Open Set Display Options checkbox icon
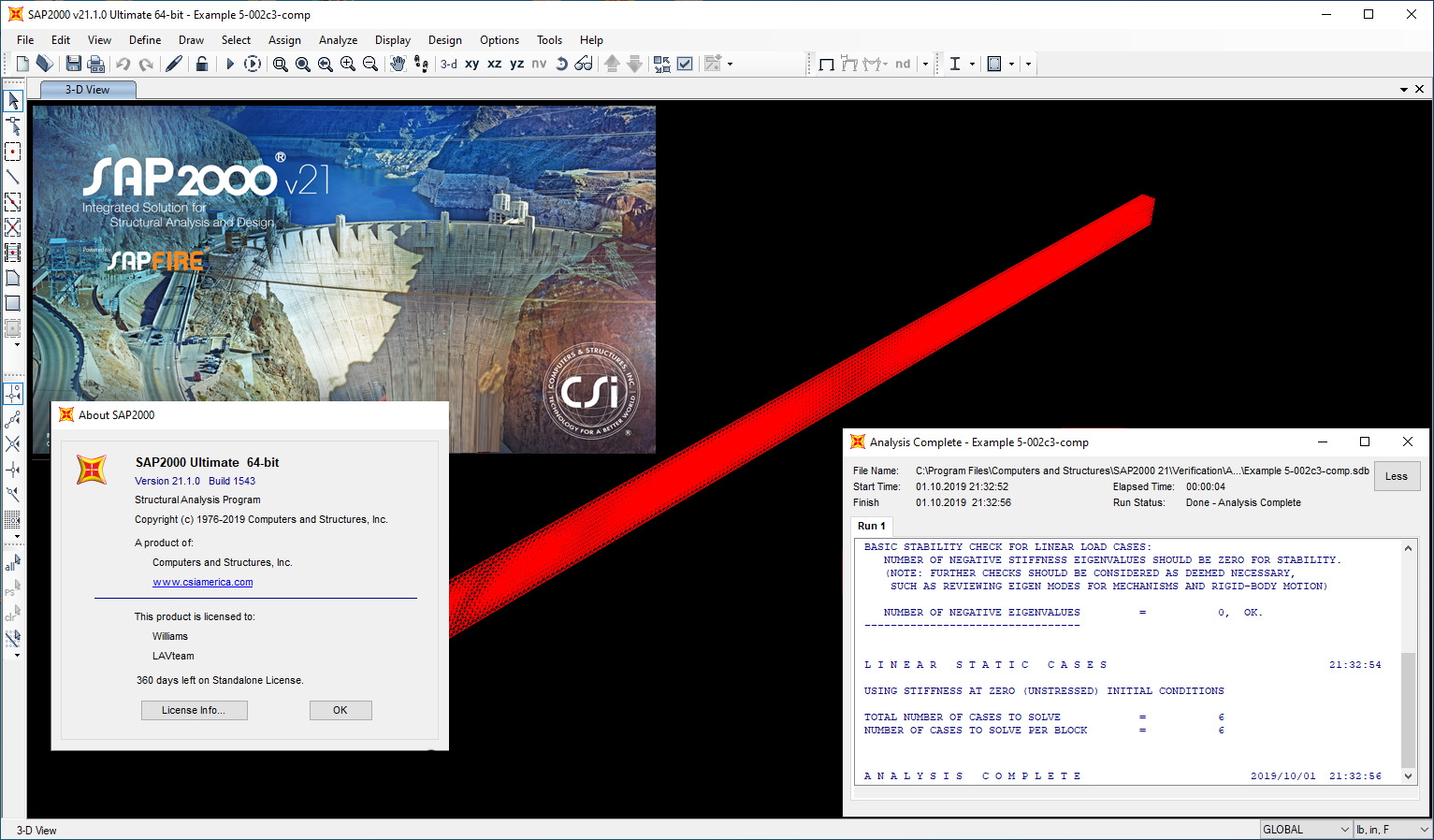Screen dimensions: 1434x840 click(x=685, y=64)
